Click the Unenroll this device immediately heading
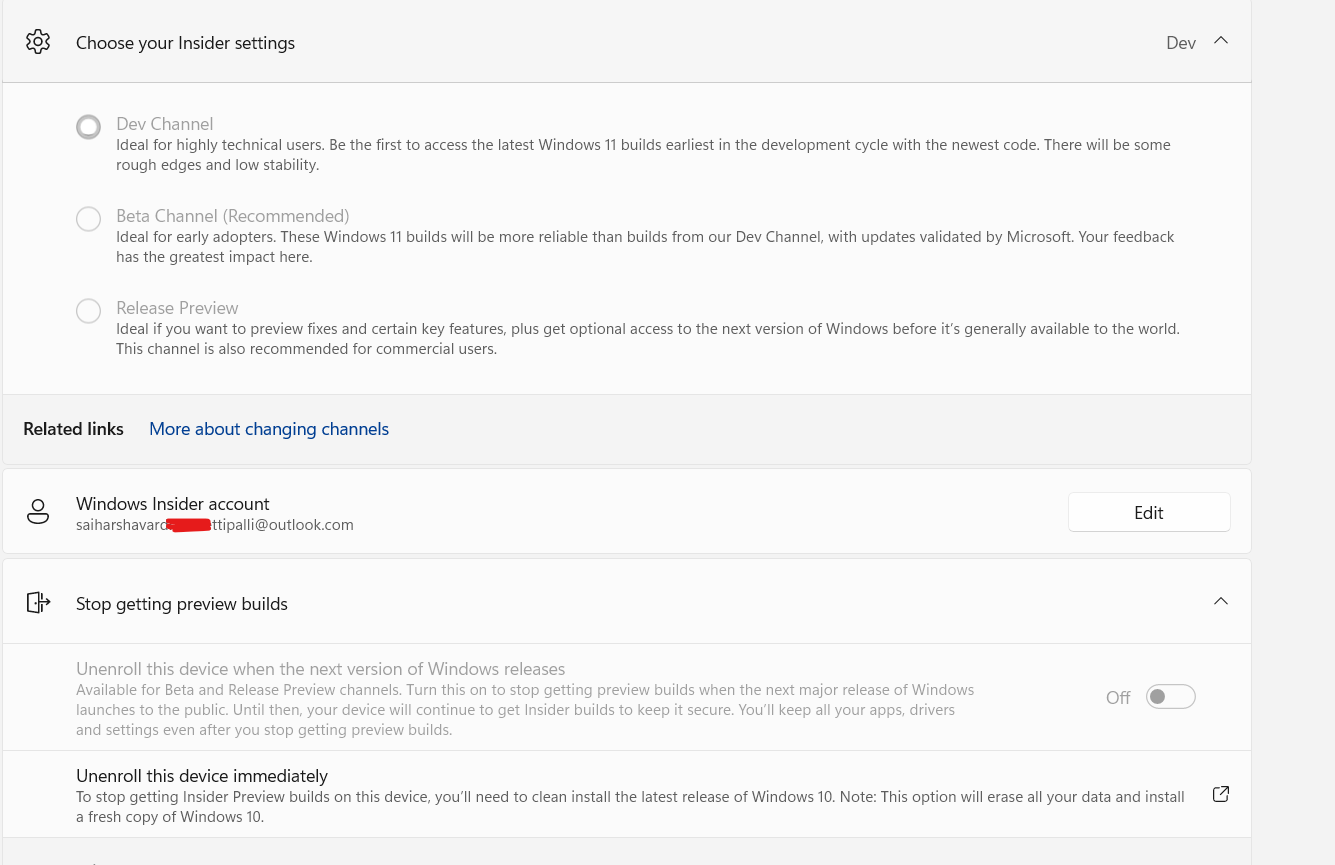1335x865 pixels. [202, 776]
